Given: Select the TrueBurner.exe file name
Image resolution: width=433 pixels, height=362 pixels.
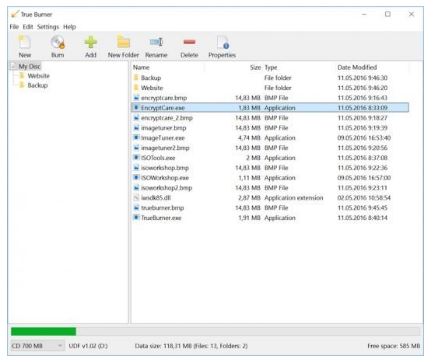Looking at the screenshot, I should [x=161, y=218].
